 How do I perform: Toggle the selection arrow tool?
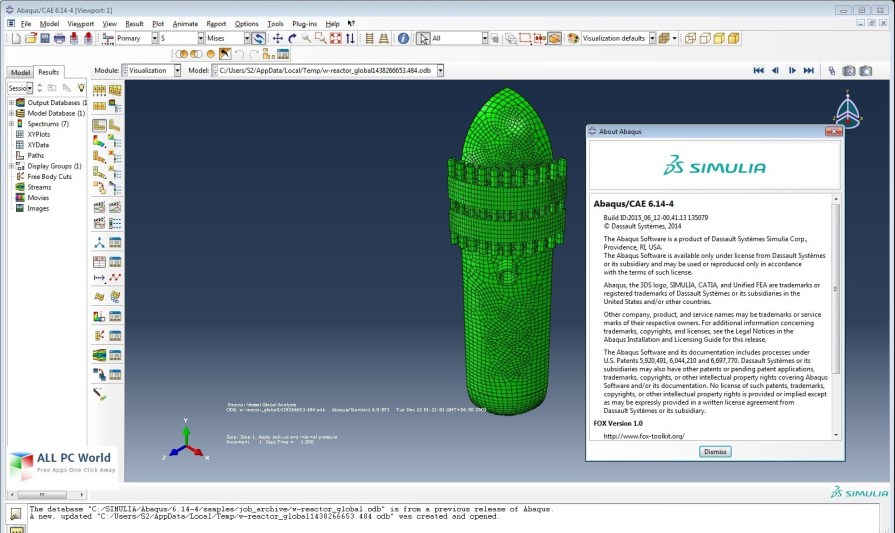click(x=423, y=38)
